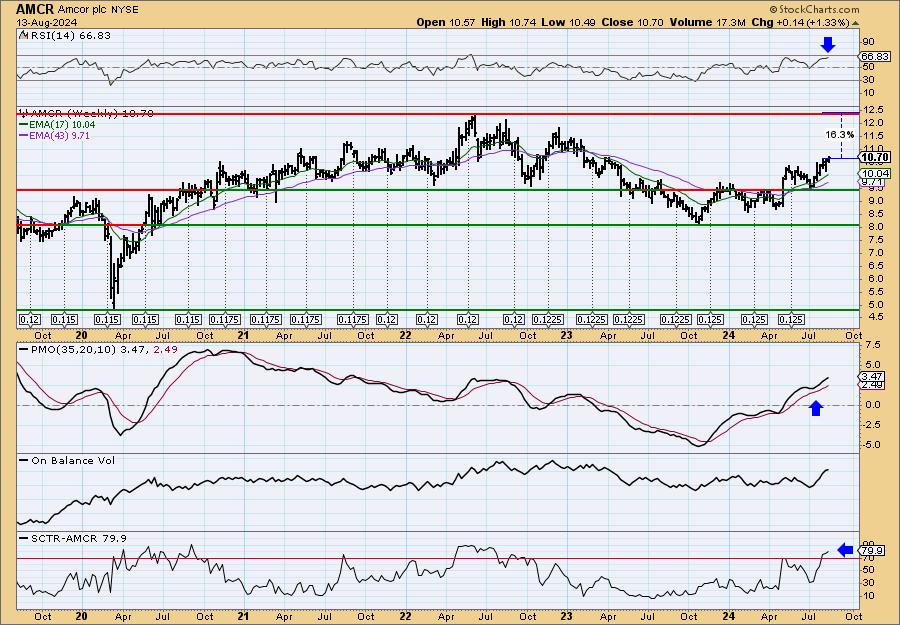This screenshot has height=625, width=900.
Task: Open the StockCharts.com copyright link
Action: pyautogui.click(x=814, y=9)
